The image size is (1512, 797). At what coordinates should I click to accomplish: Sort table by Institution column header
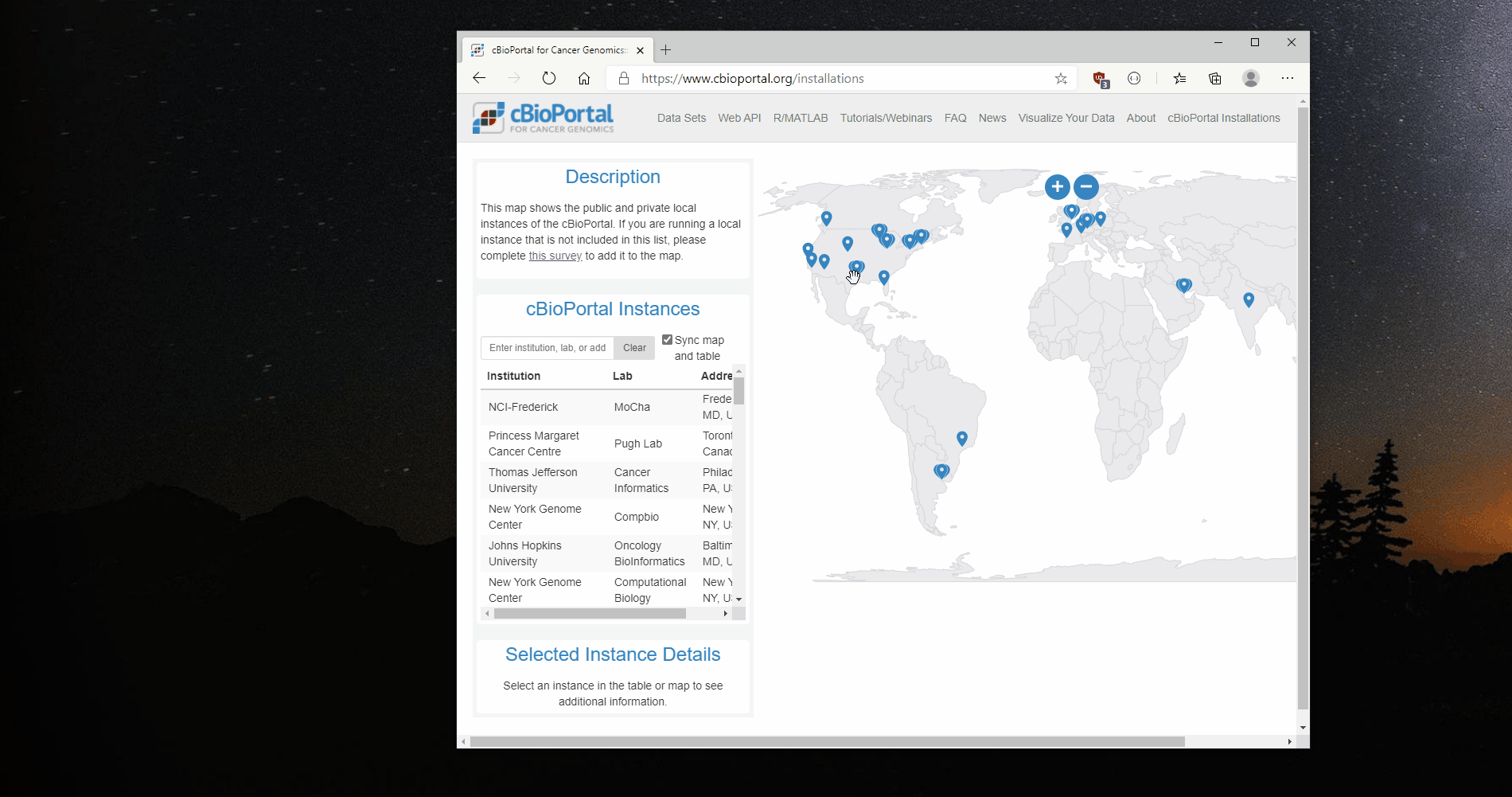[513, 376]
